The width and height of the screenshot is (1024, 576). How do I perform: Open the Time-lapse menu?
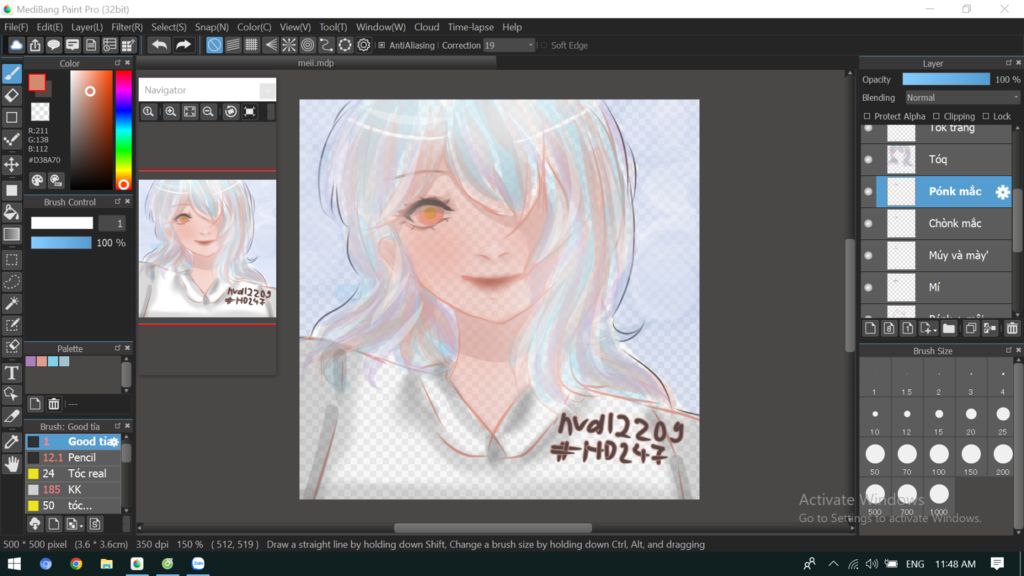point(470,27)
